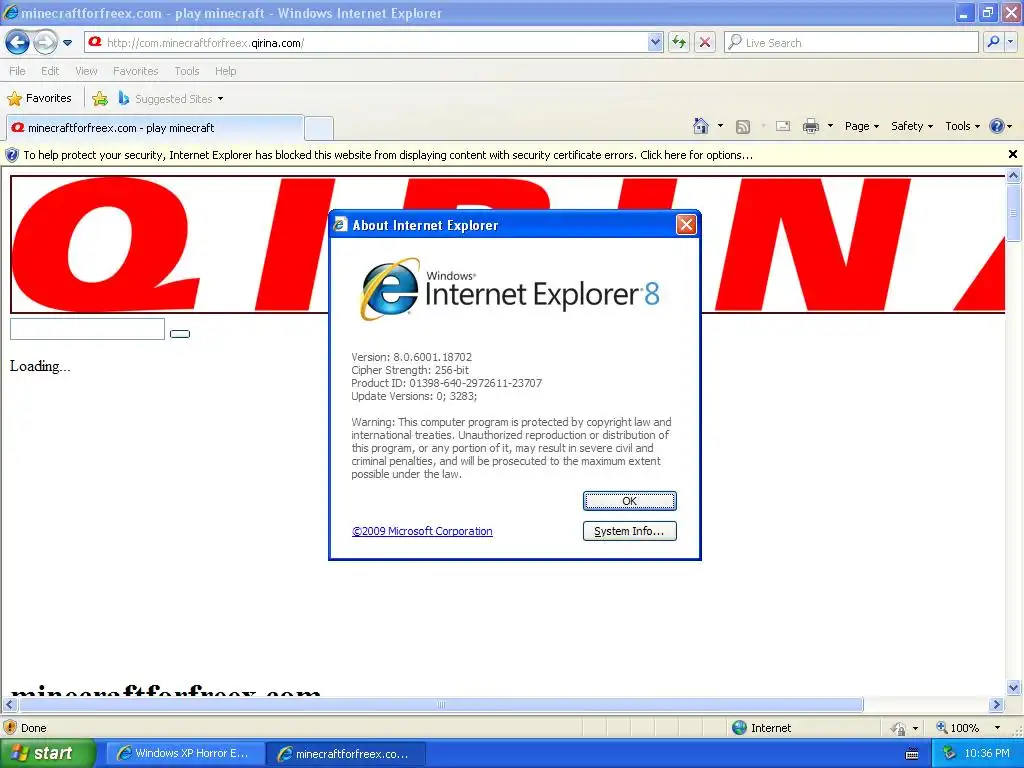
Task: Open the Favorites center star button
Action: tap(39, 99)
